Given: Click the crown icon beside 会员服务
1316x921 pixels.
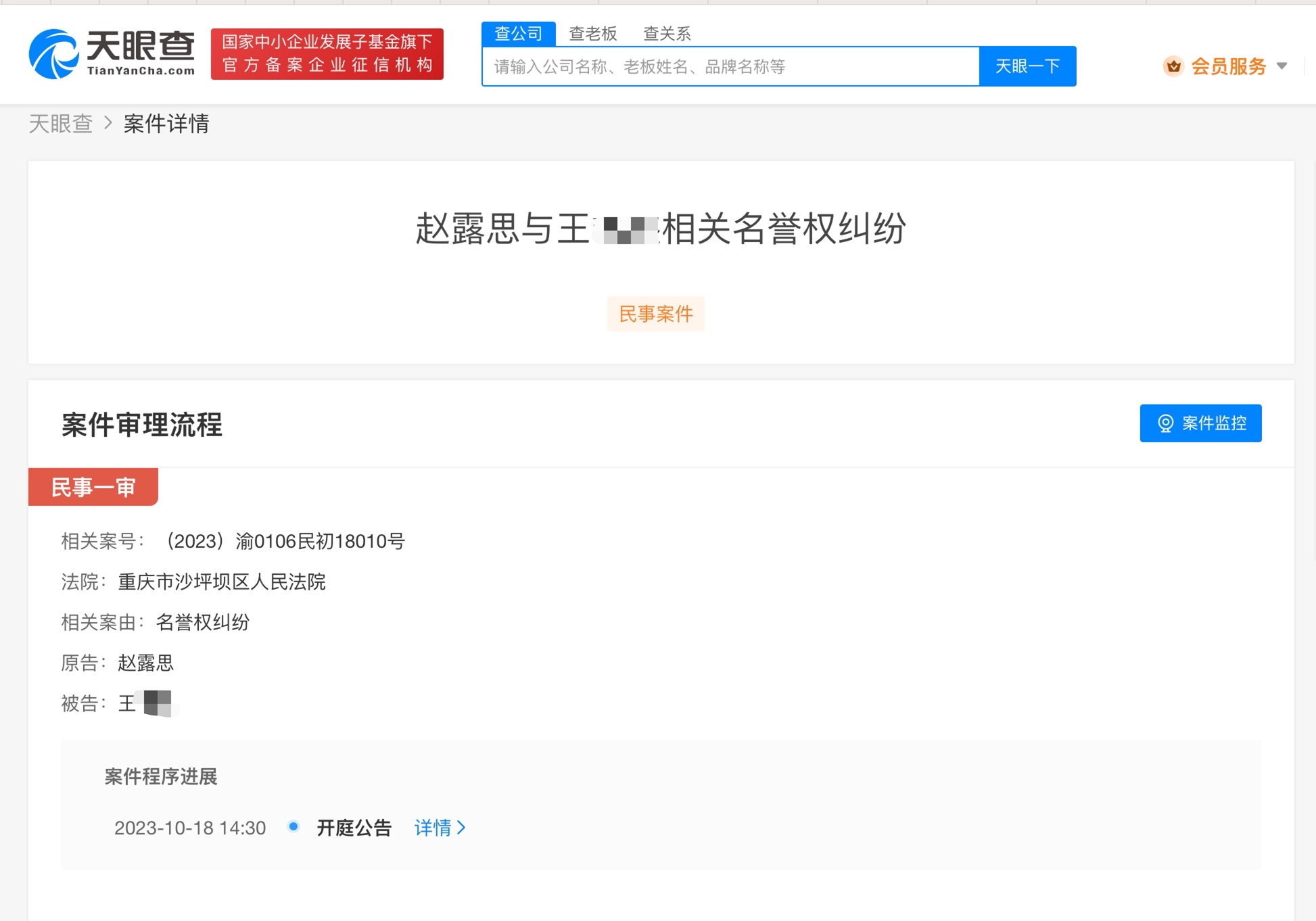Looking at the screenshot, I should coord(1173,66).
